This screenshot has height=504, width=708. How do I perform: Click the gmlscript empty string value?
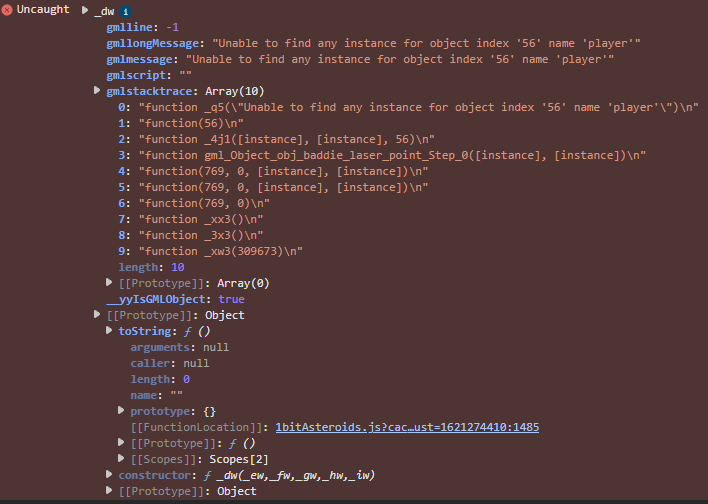click(183, 75)
